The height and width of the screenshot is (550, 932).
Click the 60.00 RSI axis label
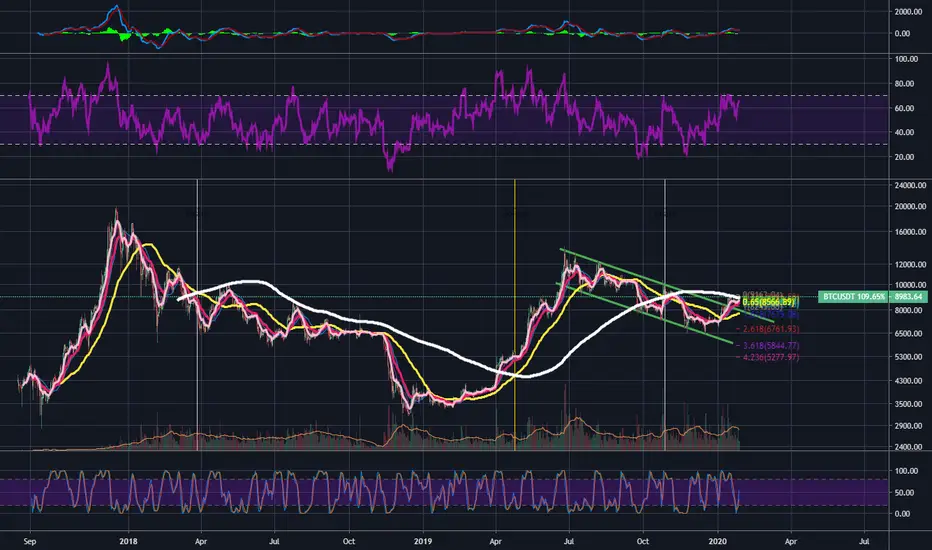(x=902, y=108)
